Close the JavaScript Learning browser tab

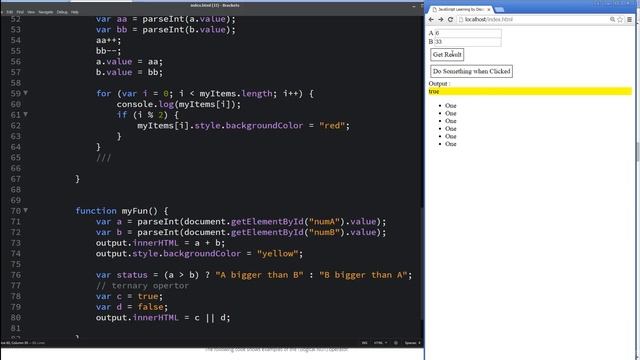pos(489,9)
